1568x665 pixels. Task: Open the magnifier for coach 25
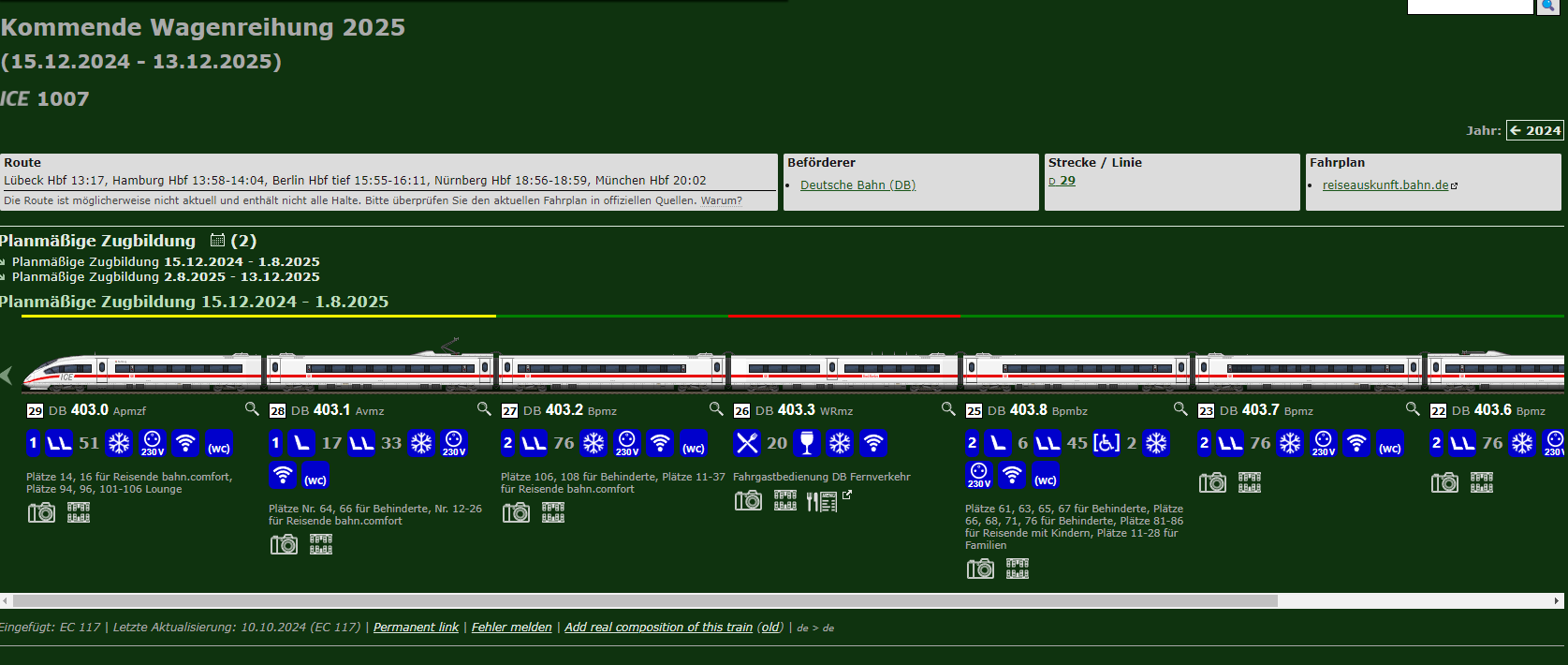(x=1180, y=409)
